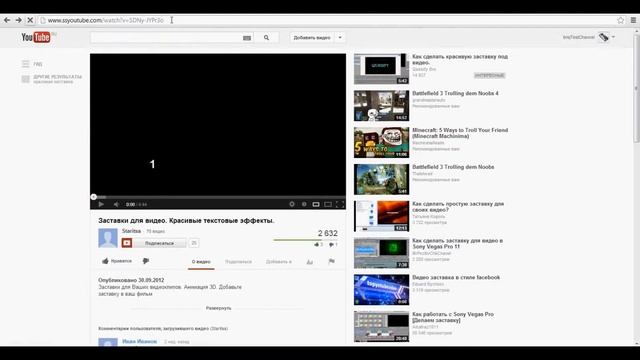Click the thumbs-down dislike icon
Viewport: 640px width, 360px height.
click(146, 261)
